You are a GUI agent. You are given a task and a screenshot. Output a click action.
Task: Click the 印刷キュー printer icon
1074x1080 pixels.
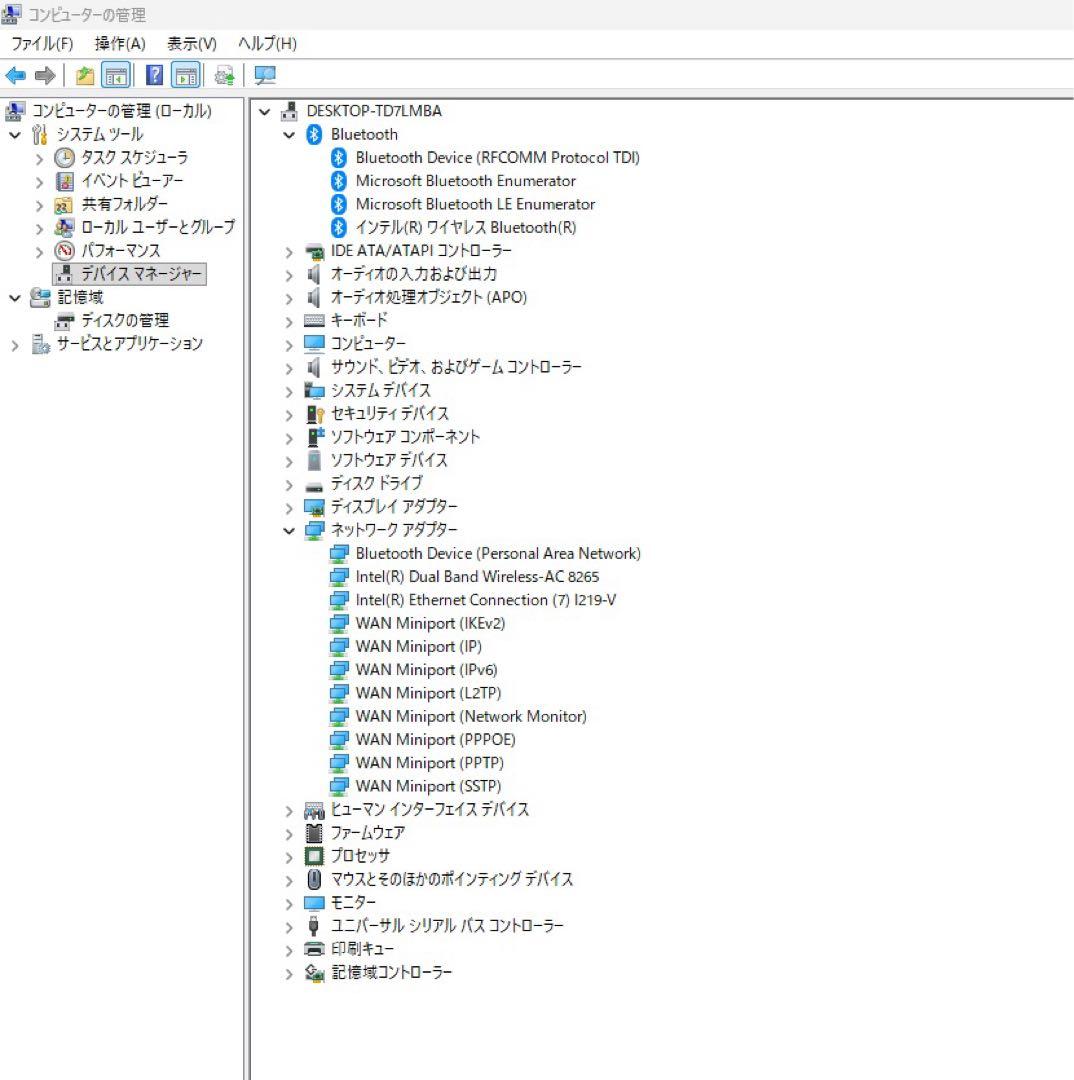click(314, 949)
